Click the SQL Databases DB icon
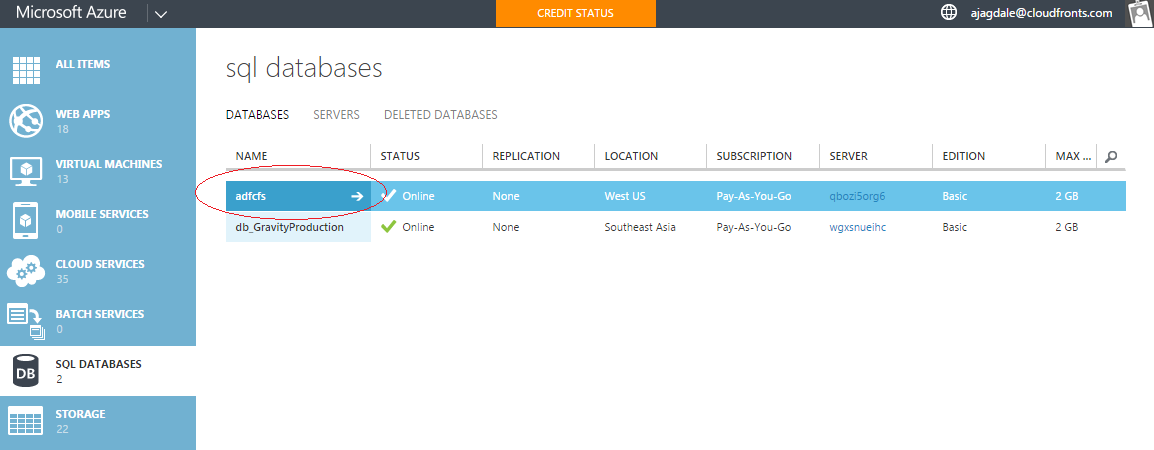The image size is (1154, 450). point(26,371)
